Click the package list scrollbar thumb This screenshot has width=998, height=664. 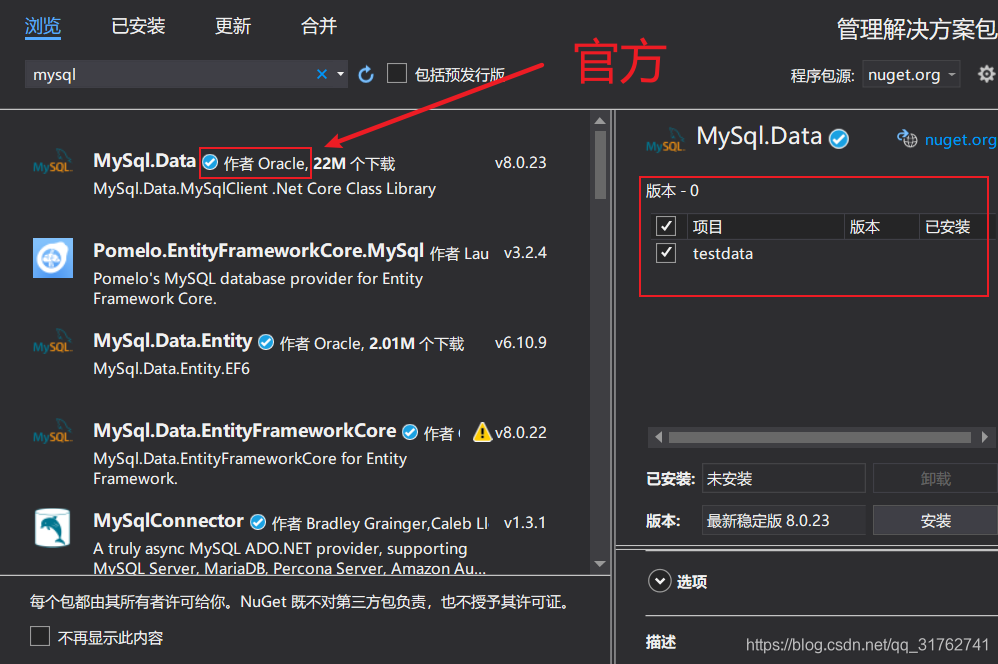point(600,166)
